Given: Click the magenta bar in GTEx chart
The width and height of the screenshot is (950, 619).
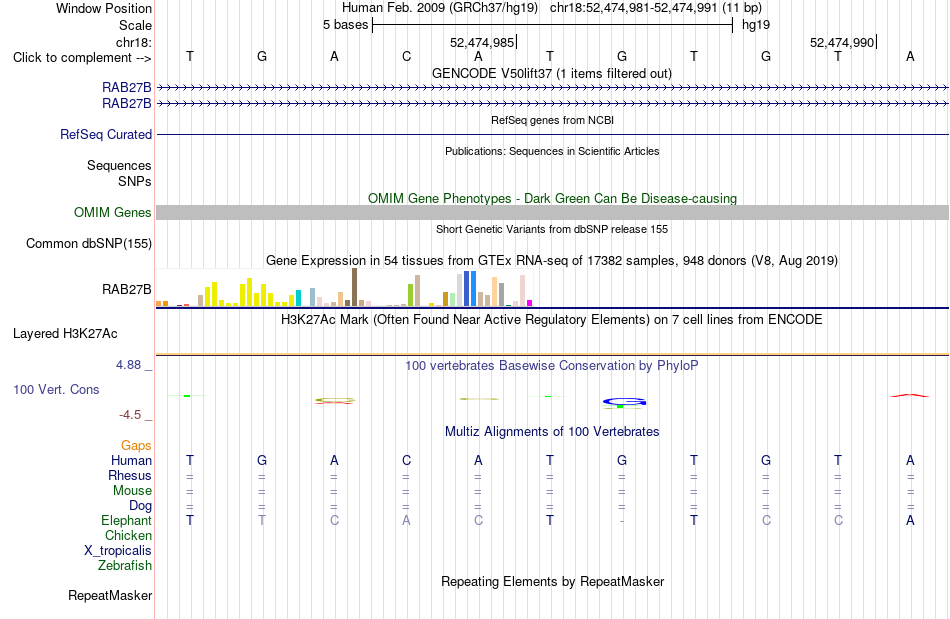Looking at the screenshot, I should pos(530,303).
